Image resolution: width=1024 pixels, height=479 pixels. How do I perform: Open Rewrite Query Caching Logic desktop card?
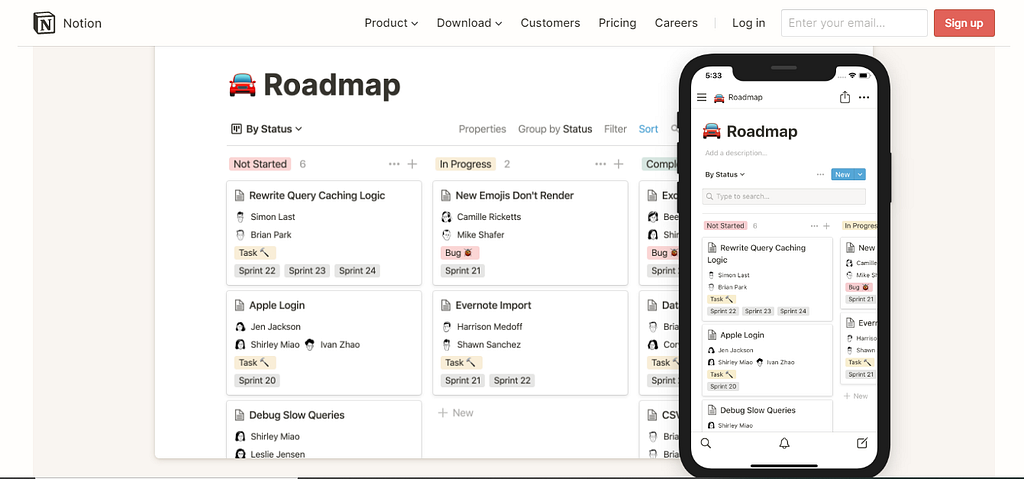(x=324, y=233)
